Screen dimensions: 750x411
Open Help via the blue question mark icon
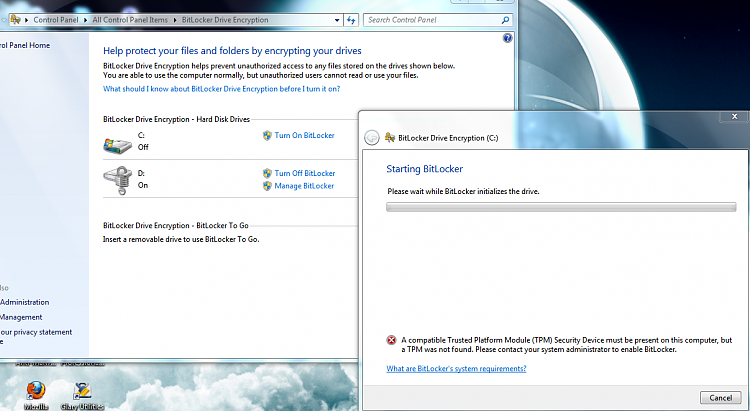click(x=507, y=38)
